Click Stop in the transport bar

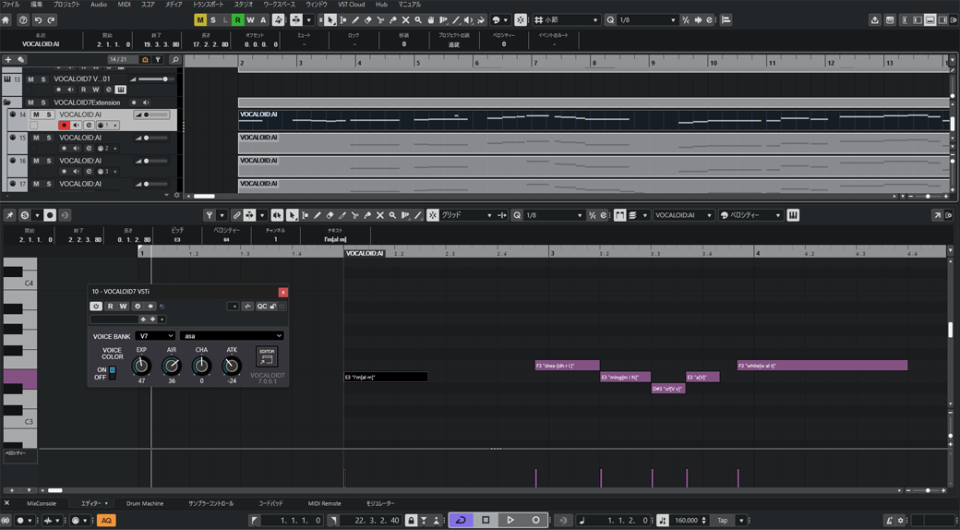[486, 520]
